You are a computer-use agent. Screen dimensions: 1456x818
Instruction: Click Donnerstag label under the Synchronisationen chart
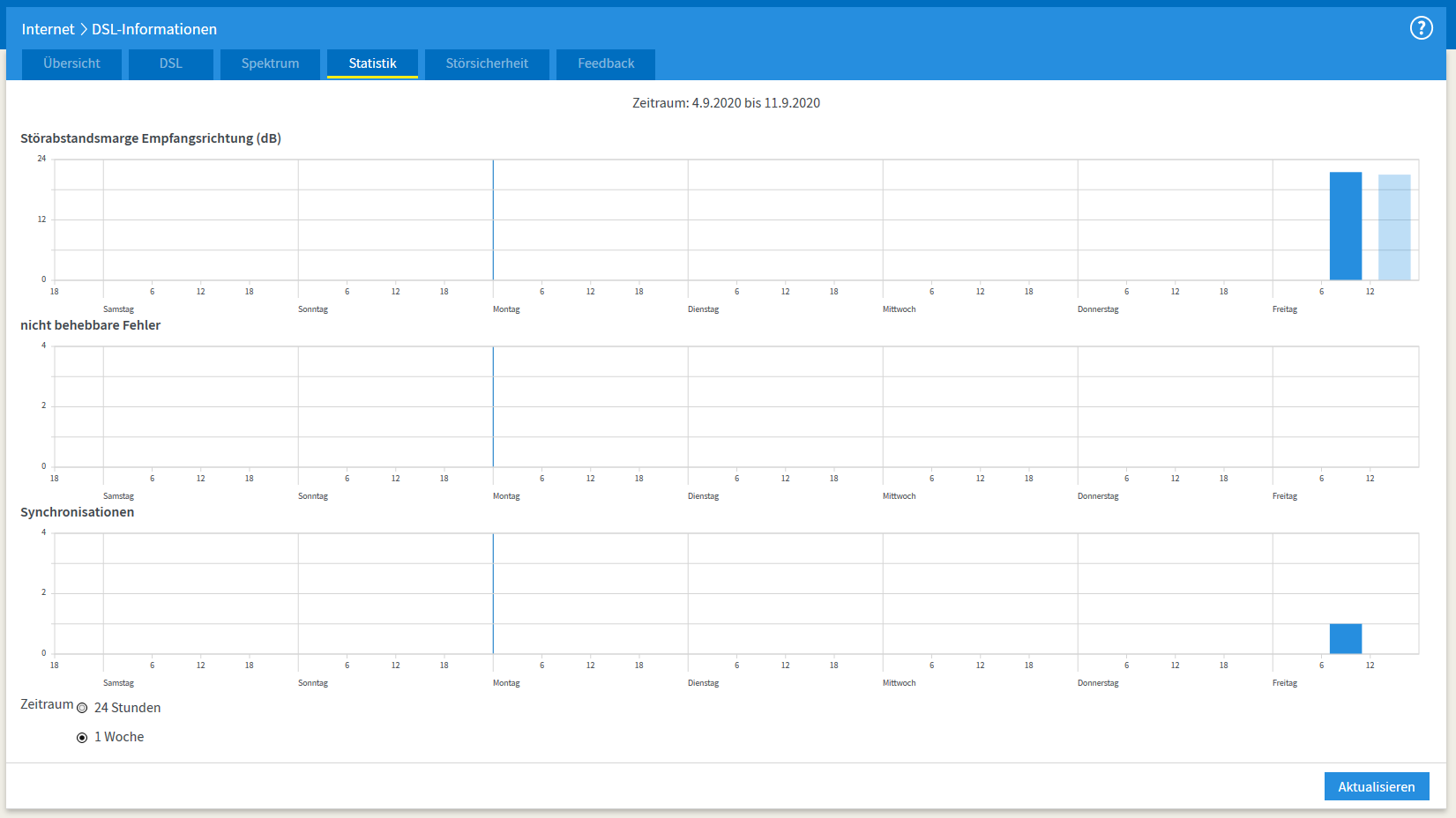(1098, 683)
